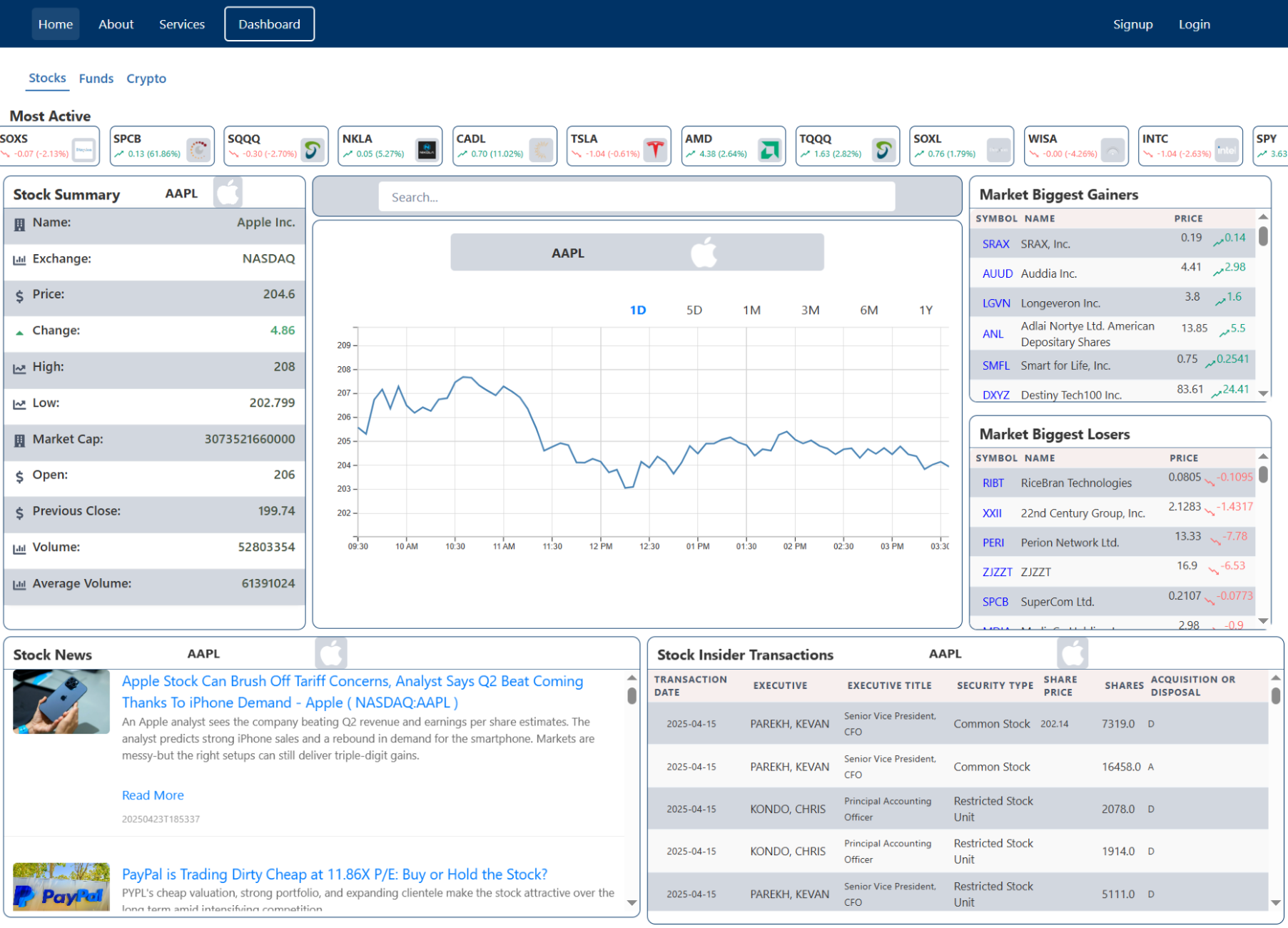The width and height of the screenshot is (1288, 928).
Task: Click the Intel logo on INTC card
Action: (1227, 149)
